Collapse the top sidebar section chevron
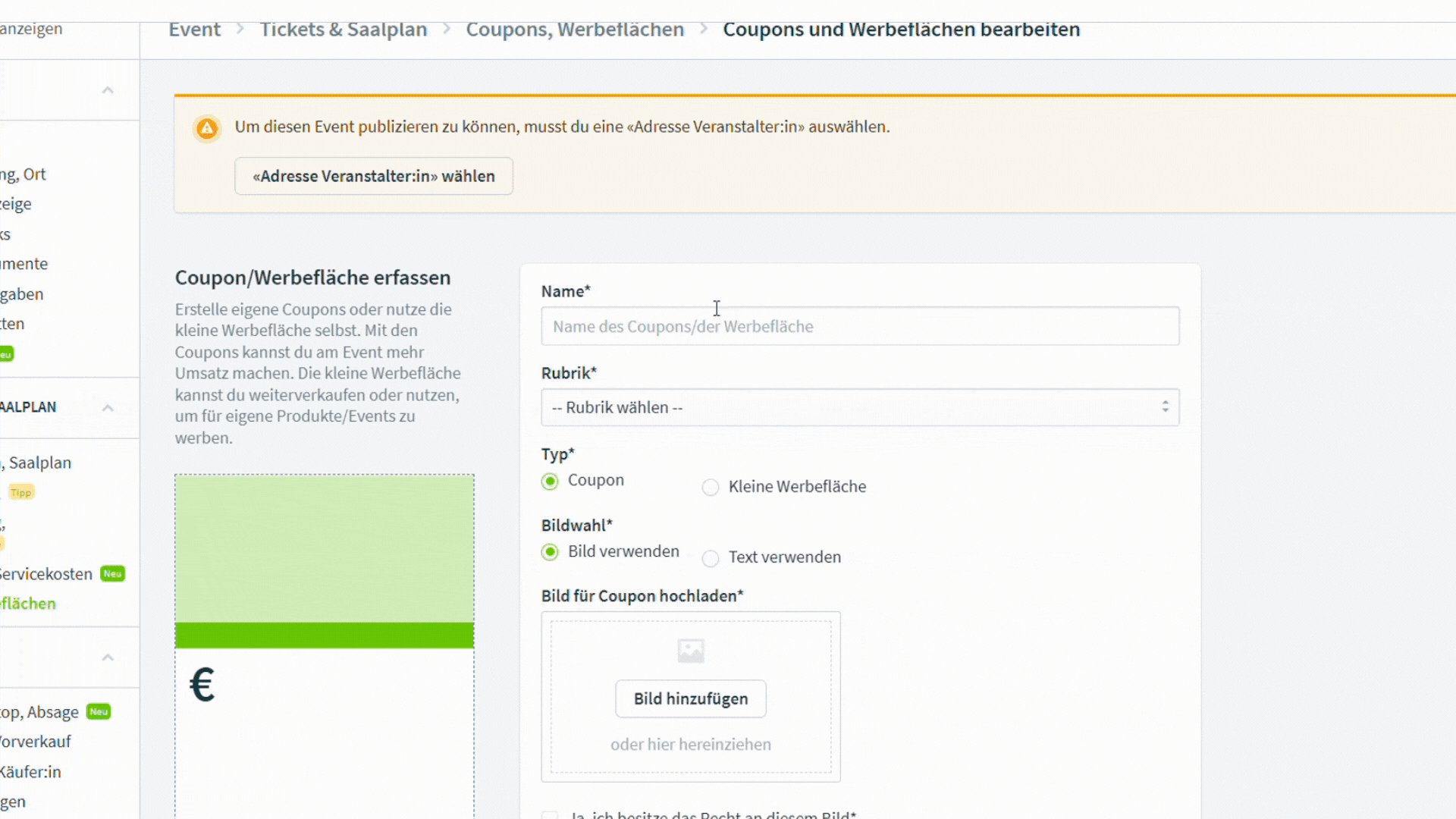 click(x=108, y=90)
